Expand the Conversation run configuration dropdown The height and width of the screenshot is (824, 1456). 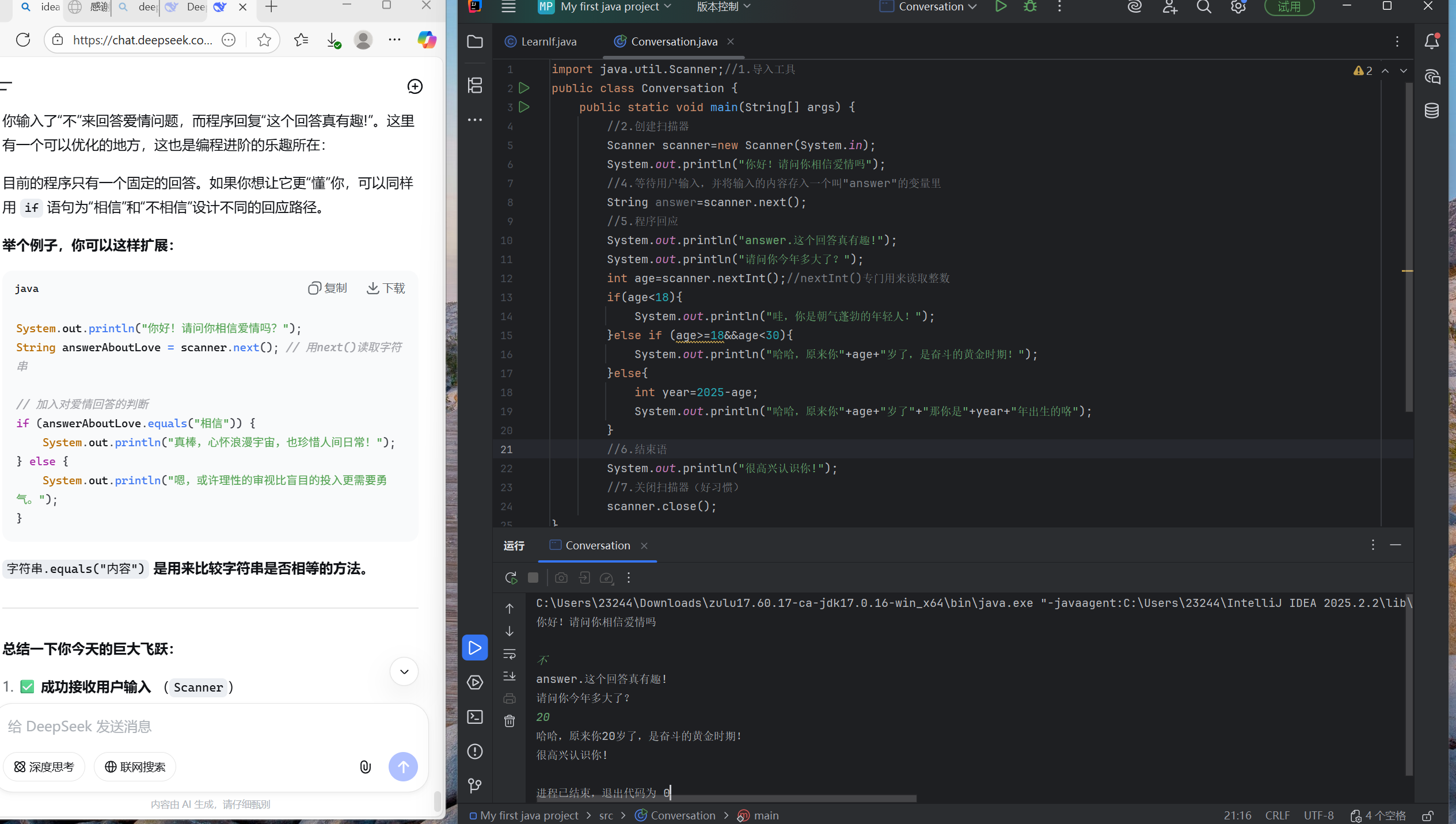(937, 7)
